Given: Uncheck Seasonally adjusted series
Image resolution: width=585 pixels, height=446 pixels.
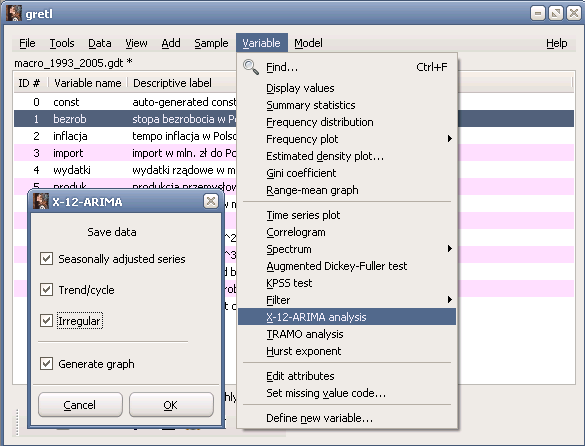Looking at the screenshot, I should pyautogui.click(x=46, y=259).
